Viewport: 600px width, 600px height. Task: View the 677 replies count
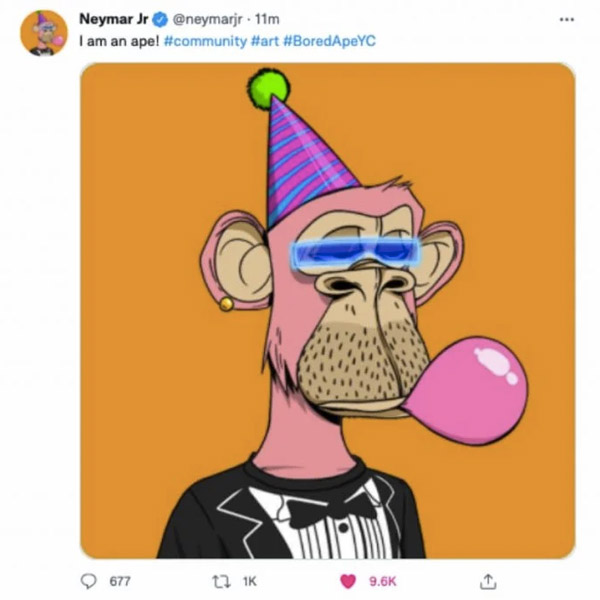click(120, 582)
